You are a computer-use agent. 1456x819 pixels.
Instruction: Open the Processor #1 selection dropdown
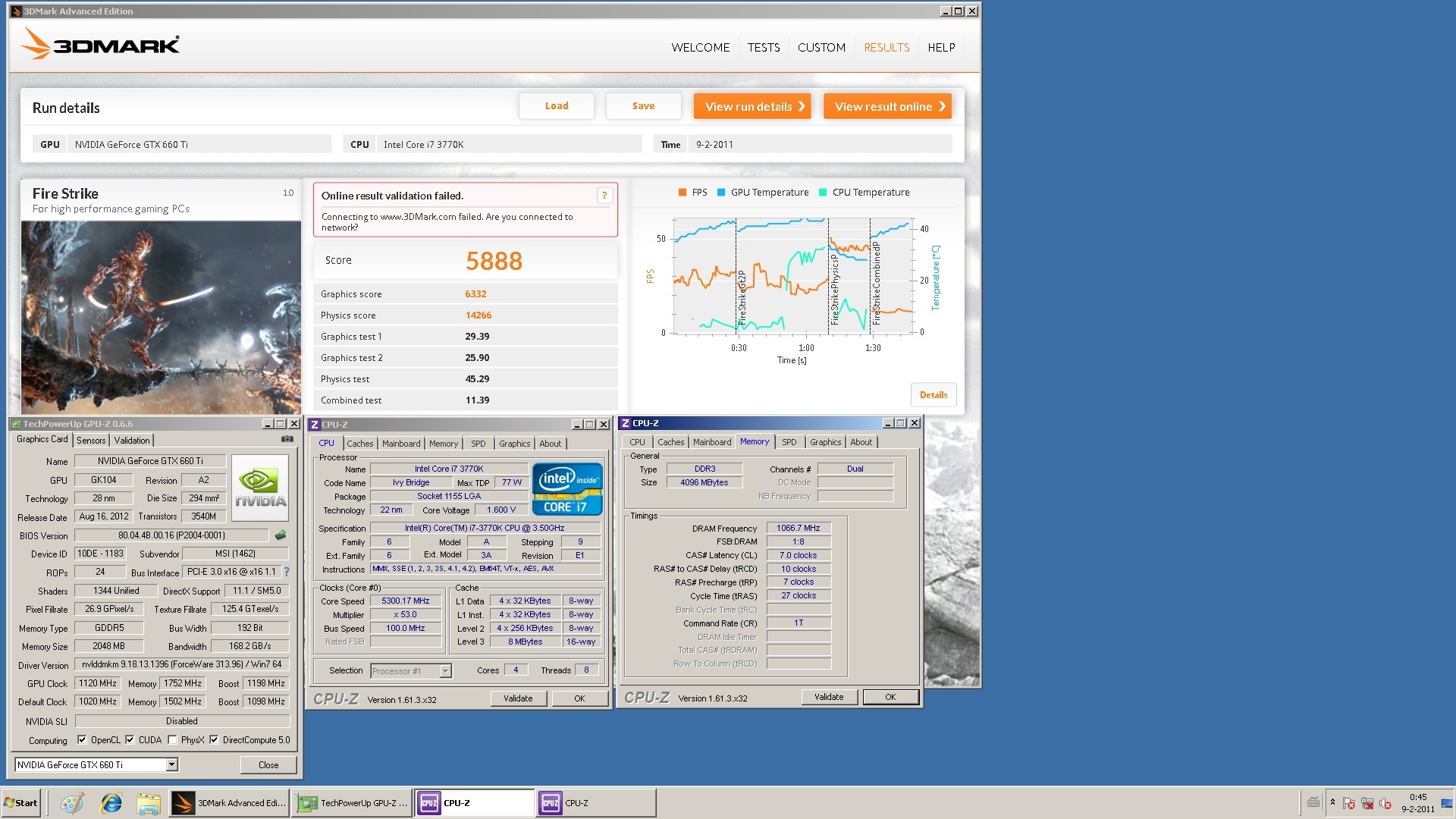445,671
